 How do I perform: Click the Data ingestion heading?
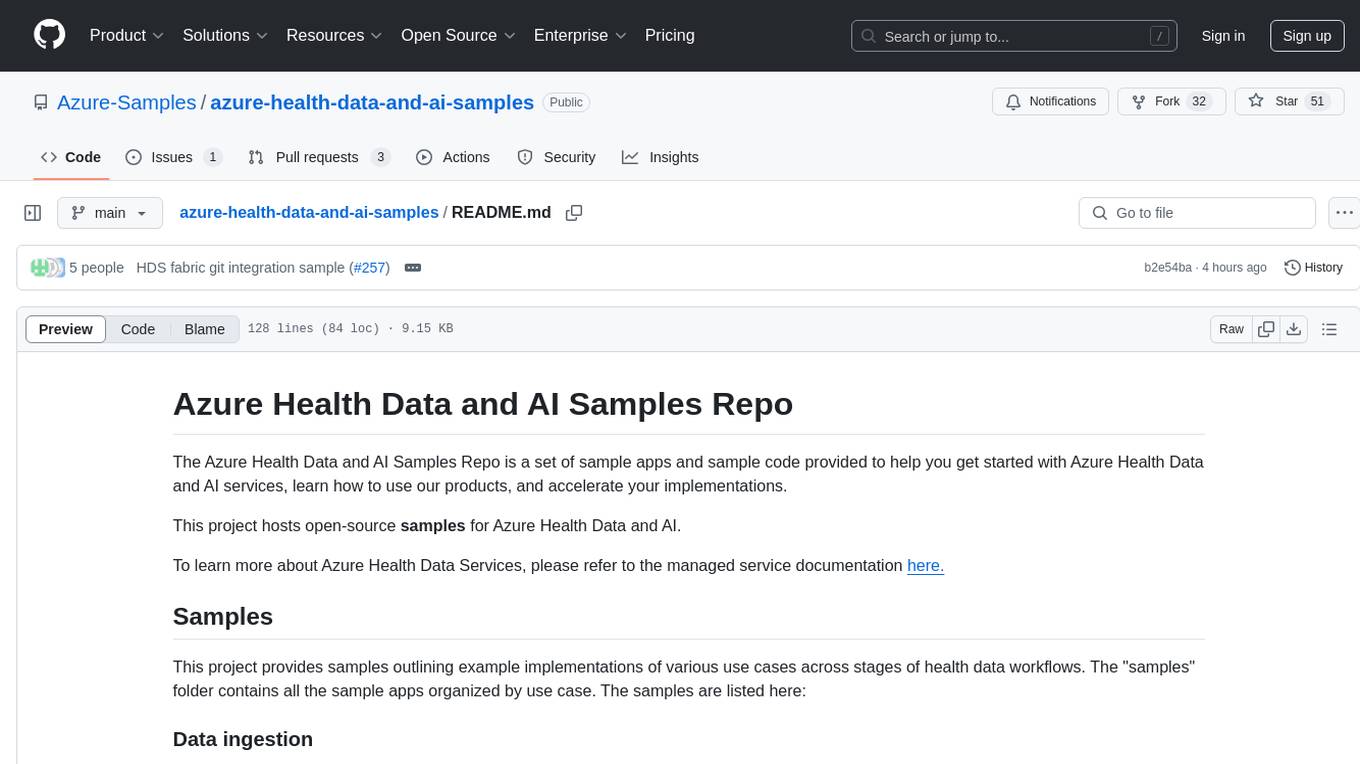click(243, 739)
